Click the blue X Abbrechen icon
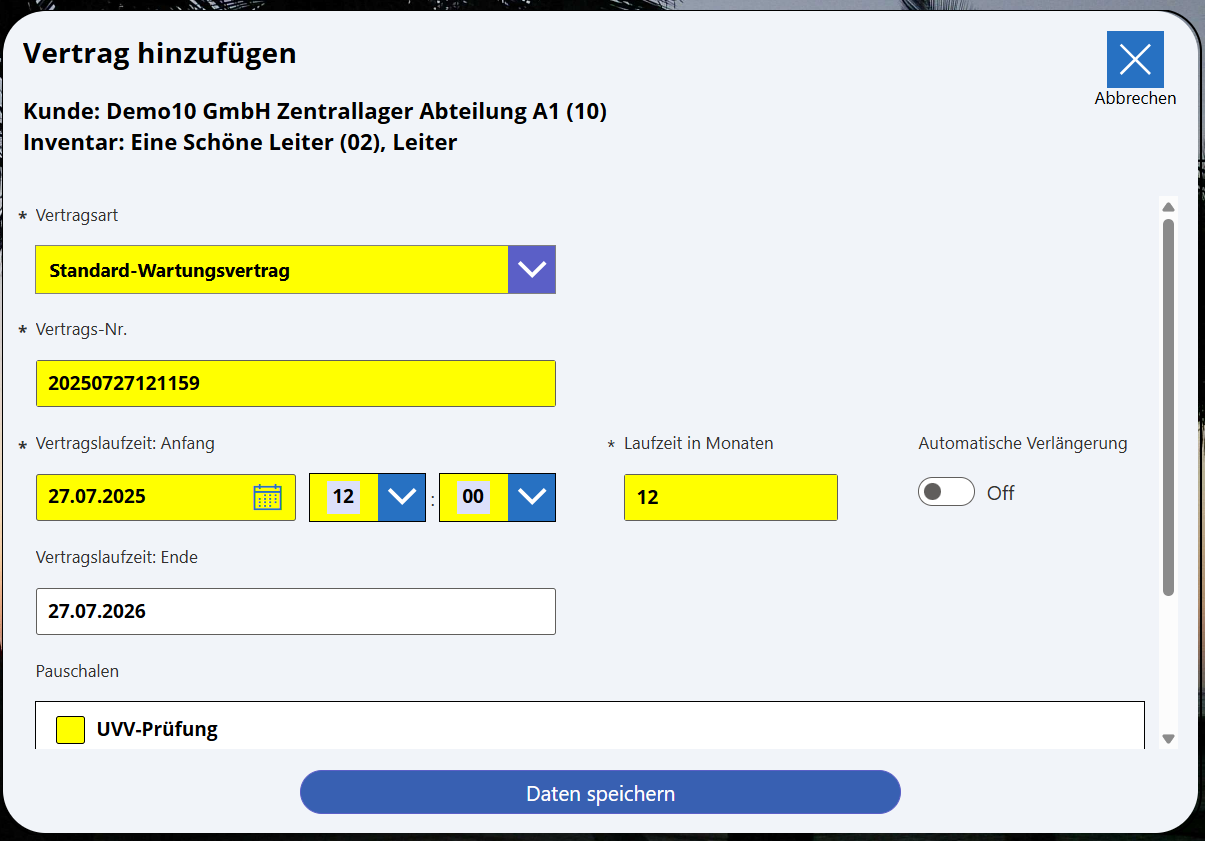1205x841 pixels. [1135, 59]
